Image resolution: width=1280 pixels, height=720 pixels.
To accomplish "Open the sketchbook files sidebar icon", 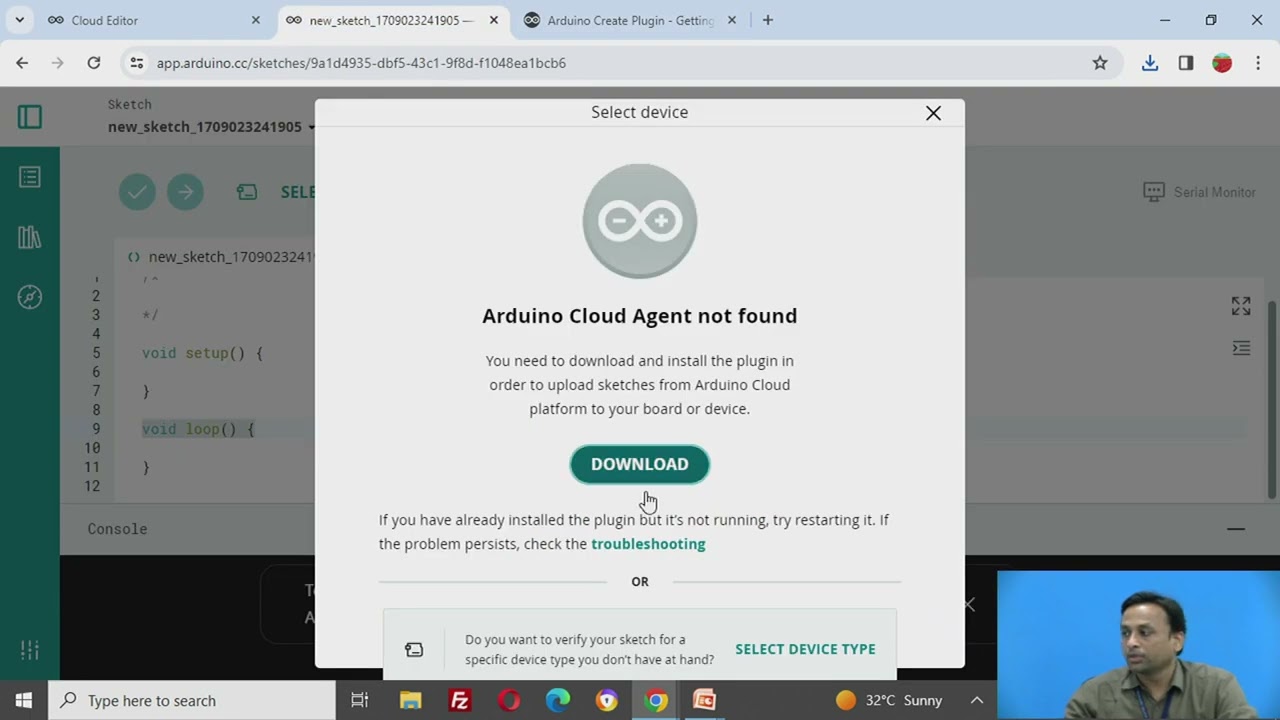I will pos(30,177).
